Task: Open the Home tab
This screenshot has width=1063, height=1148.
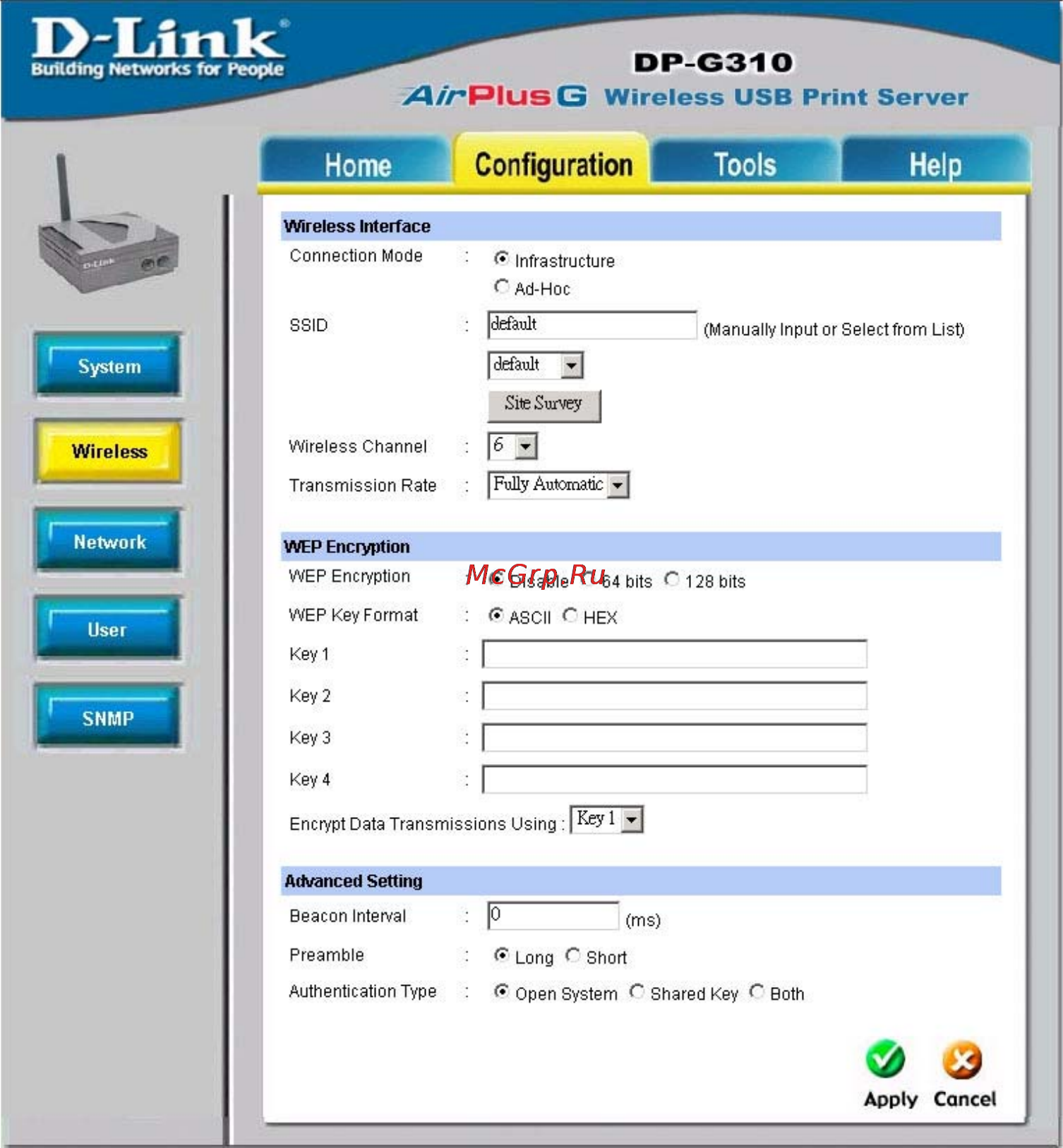Action: click(357, 164)
